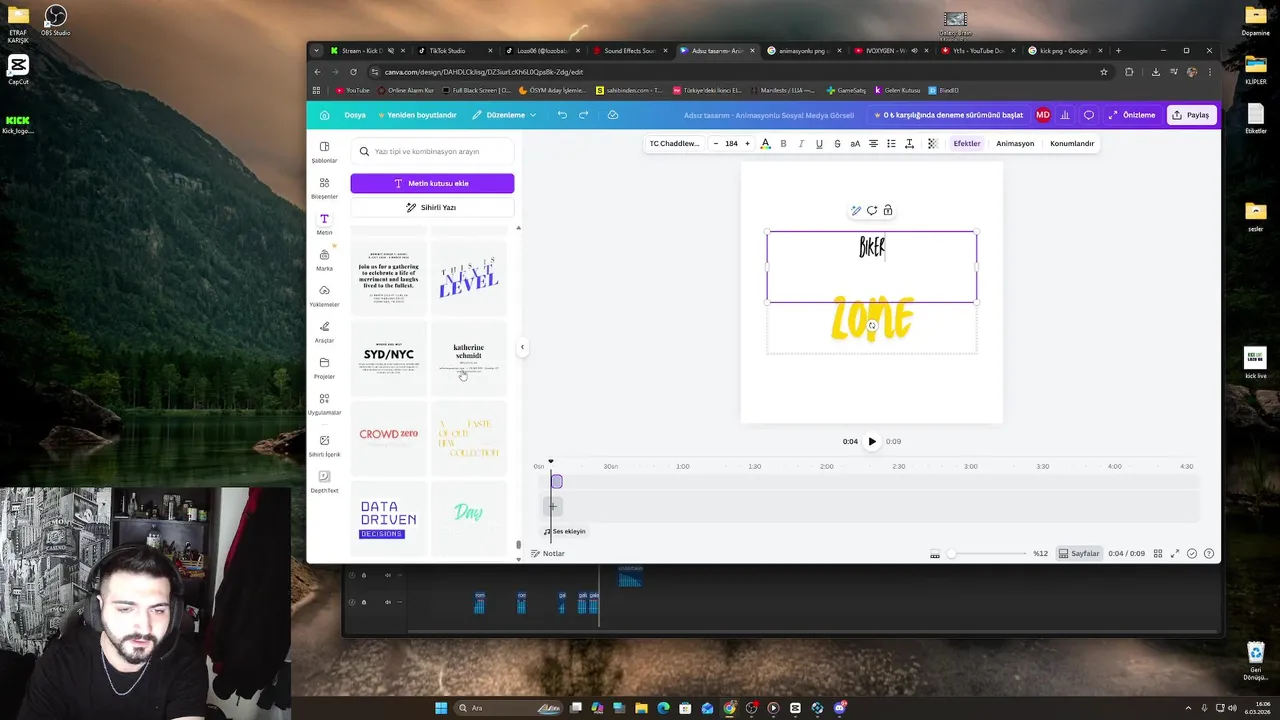Screen dimensions: 1280x720
Task: Open the text color picker
Action: [765, 143]
